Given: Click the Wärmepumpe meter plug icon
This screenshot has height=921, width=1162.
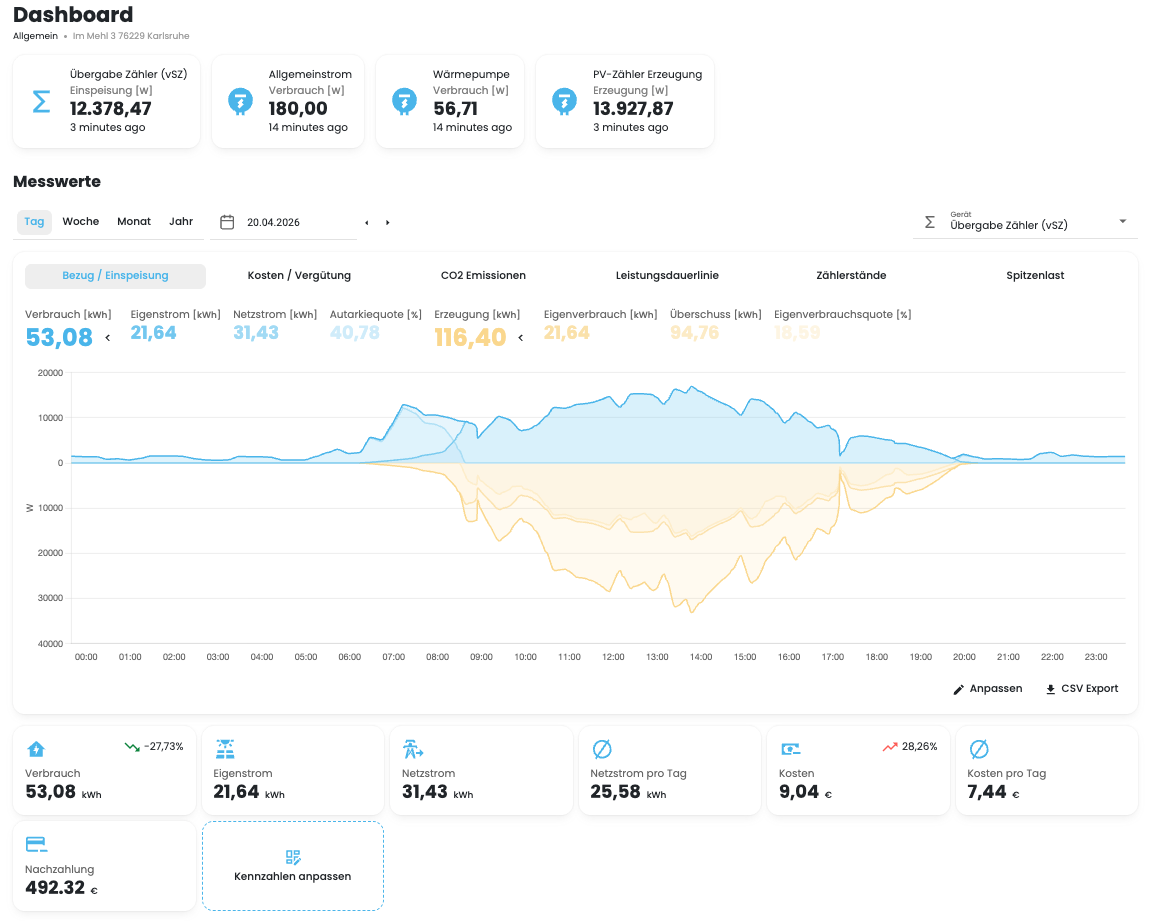Looking at the screenshot, I should [404, 102].
